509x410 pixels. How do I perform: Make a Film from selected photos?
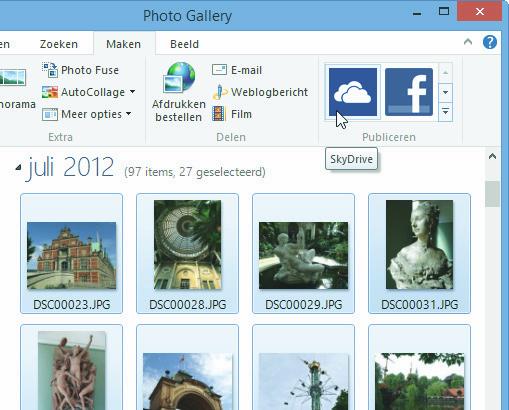click(232, 114)
